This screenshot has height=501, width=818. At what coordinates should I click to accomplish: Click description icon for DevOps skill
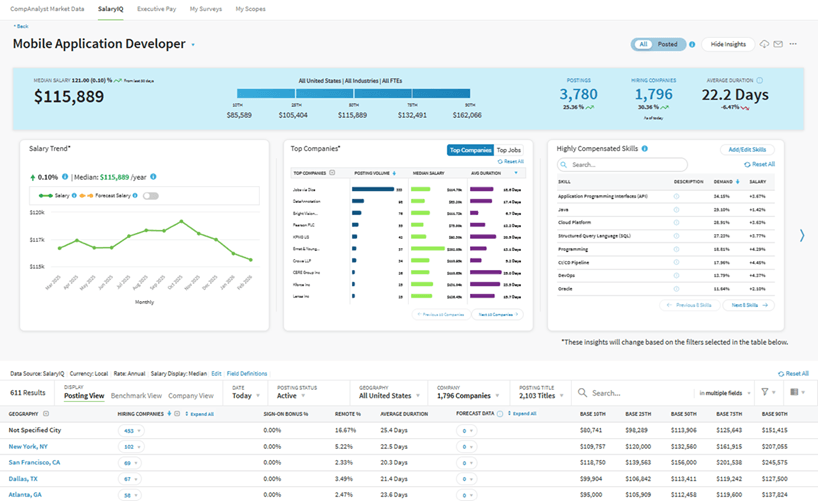click(676, 276)
